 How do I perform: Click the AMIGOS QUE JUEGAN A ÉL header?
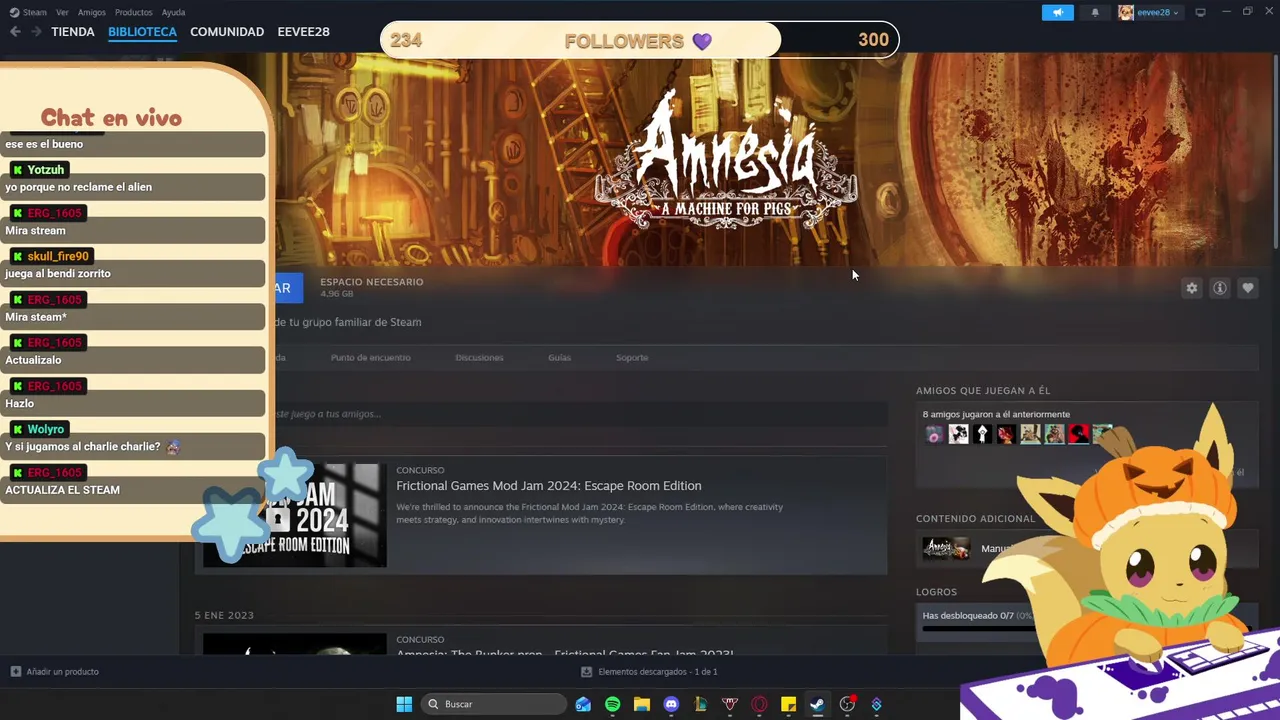[x=983, y=390]
